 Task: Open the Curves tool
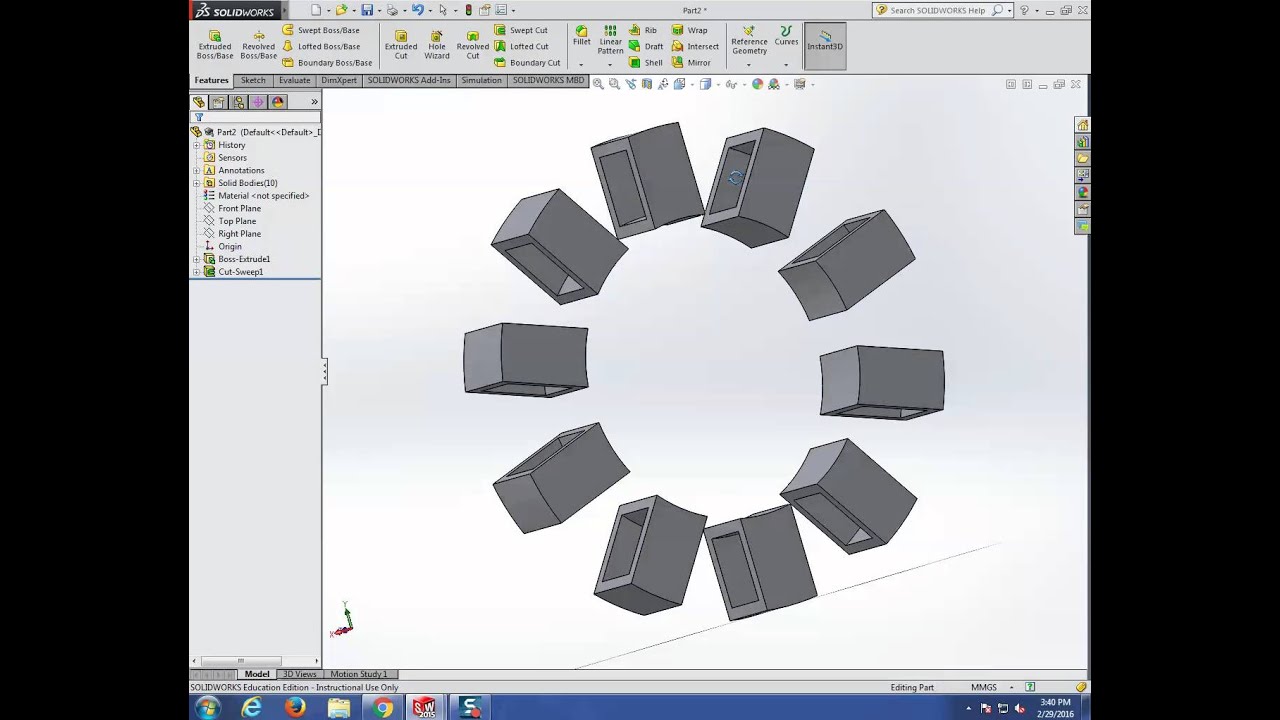click(786, 36)
